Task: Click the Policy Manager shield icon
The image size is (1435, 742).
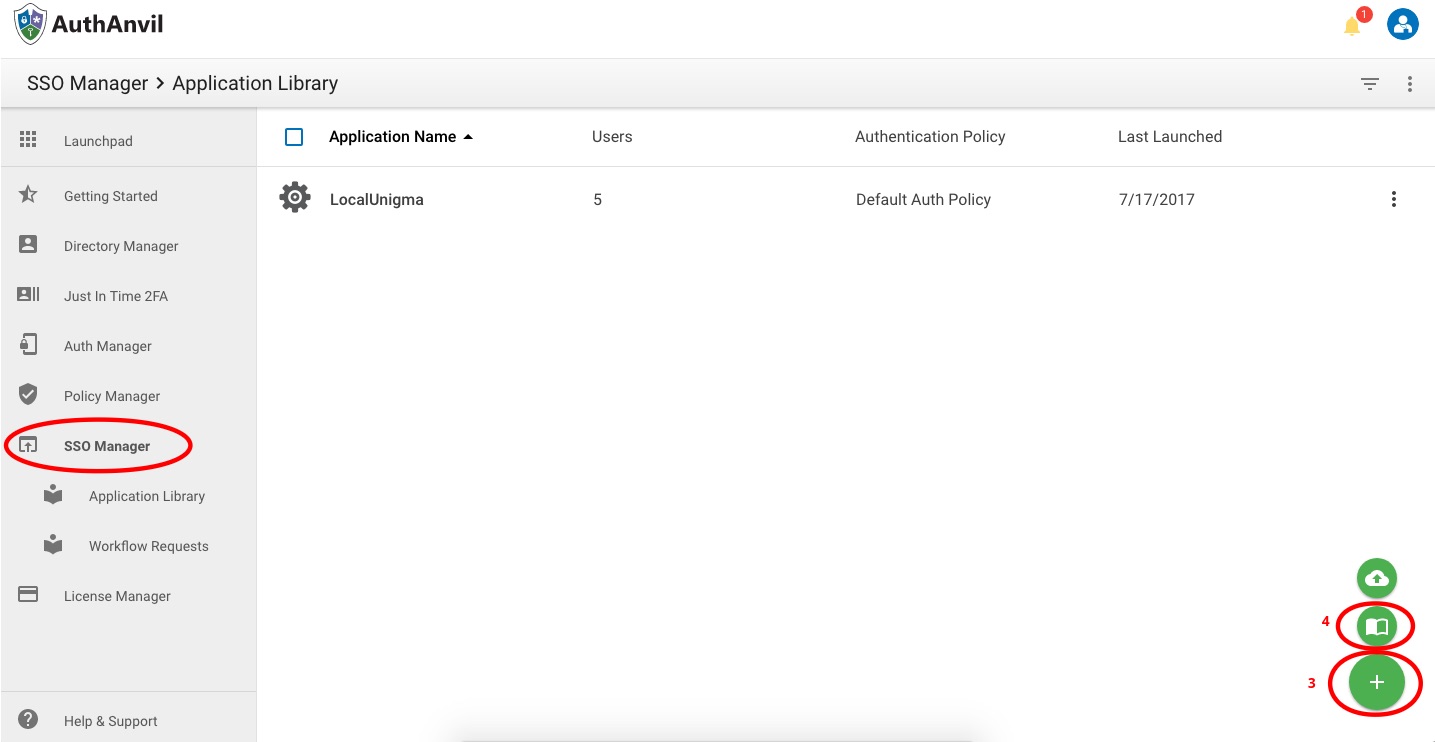Action: pos(28,395)
